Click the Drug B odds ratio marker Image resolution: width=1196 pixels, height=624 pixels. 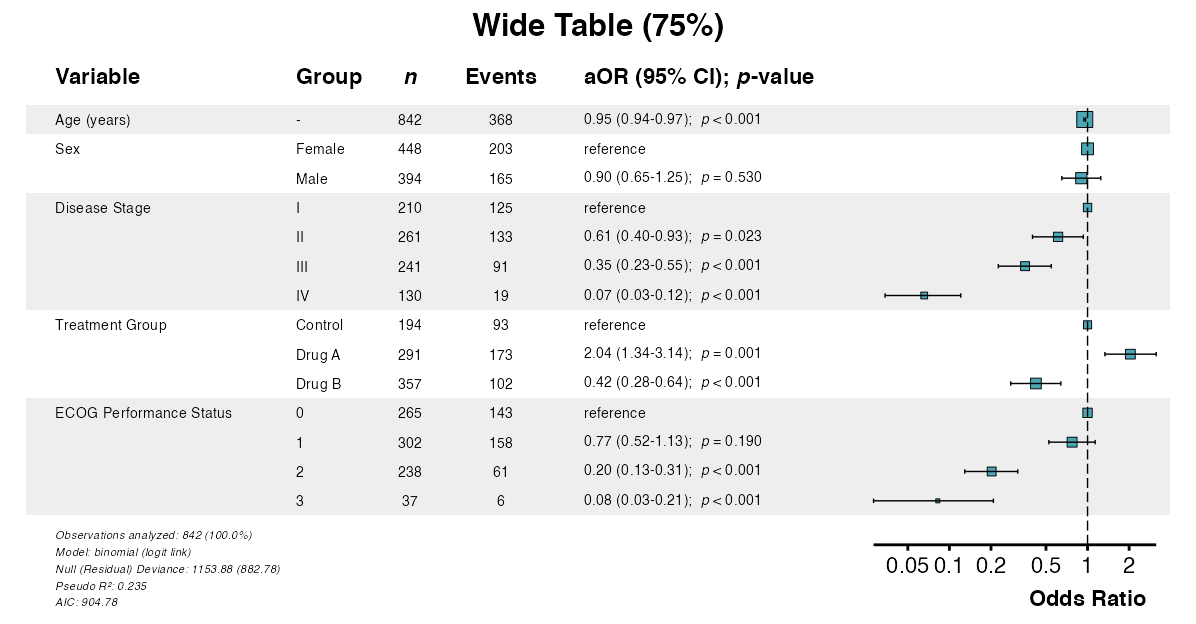pos(1036,383)
